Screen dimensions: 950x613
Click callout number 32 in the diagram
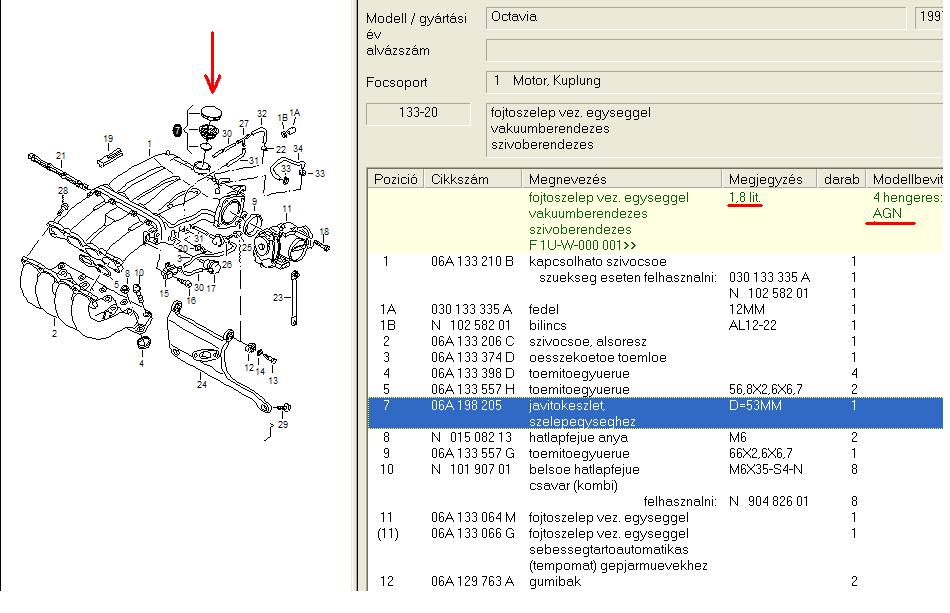pyautogui.click(x=262, y=113)
